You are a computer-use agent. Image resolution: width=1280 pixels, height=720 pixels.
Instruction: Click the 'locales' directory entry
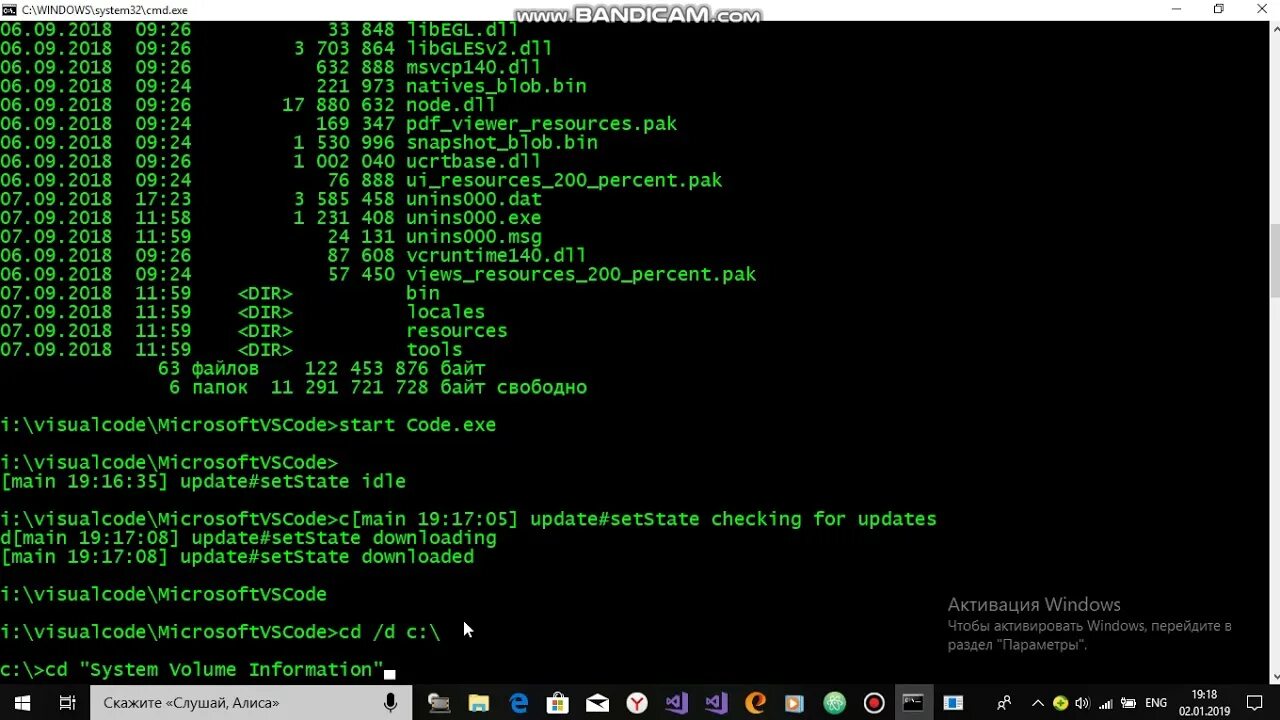[x=445, y=312]
